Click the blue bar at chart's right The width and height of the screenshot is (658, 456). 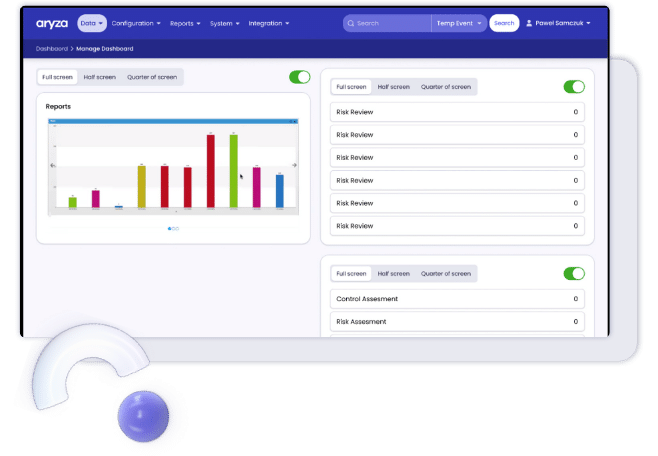279,191
